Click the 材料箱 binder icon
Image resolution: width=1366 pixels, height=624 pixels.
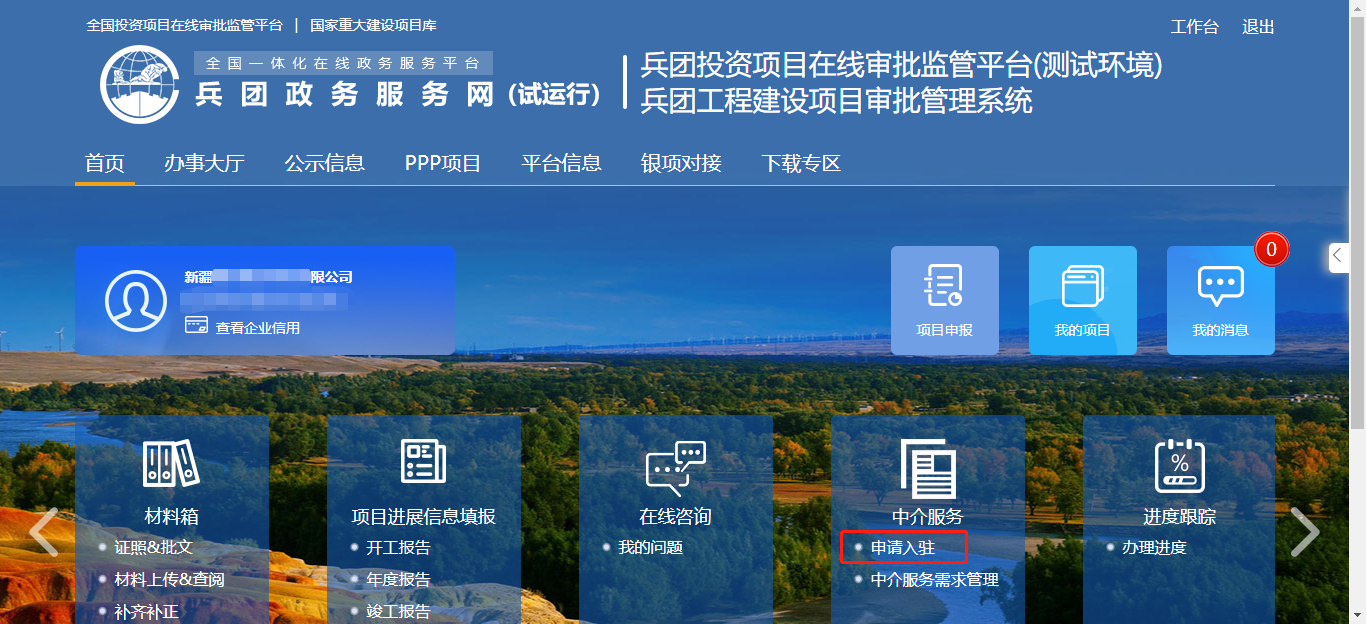(x=171, y=465)
